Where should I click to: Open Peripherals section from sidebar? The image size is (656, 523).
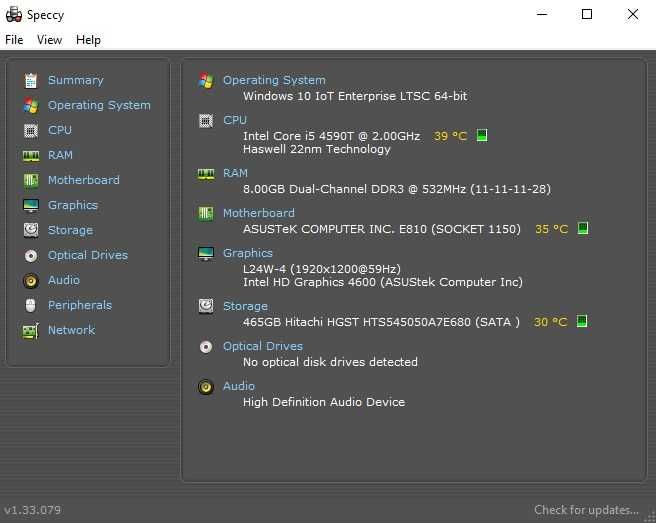(x=80, y=305)
